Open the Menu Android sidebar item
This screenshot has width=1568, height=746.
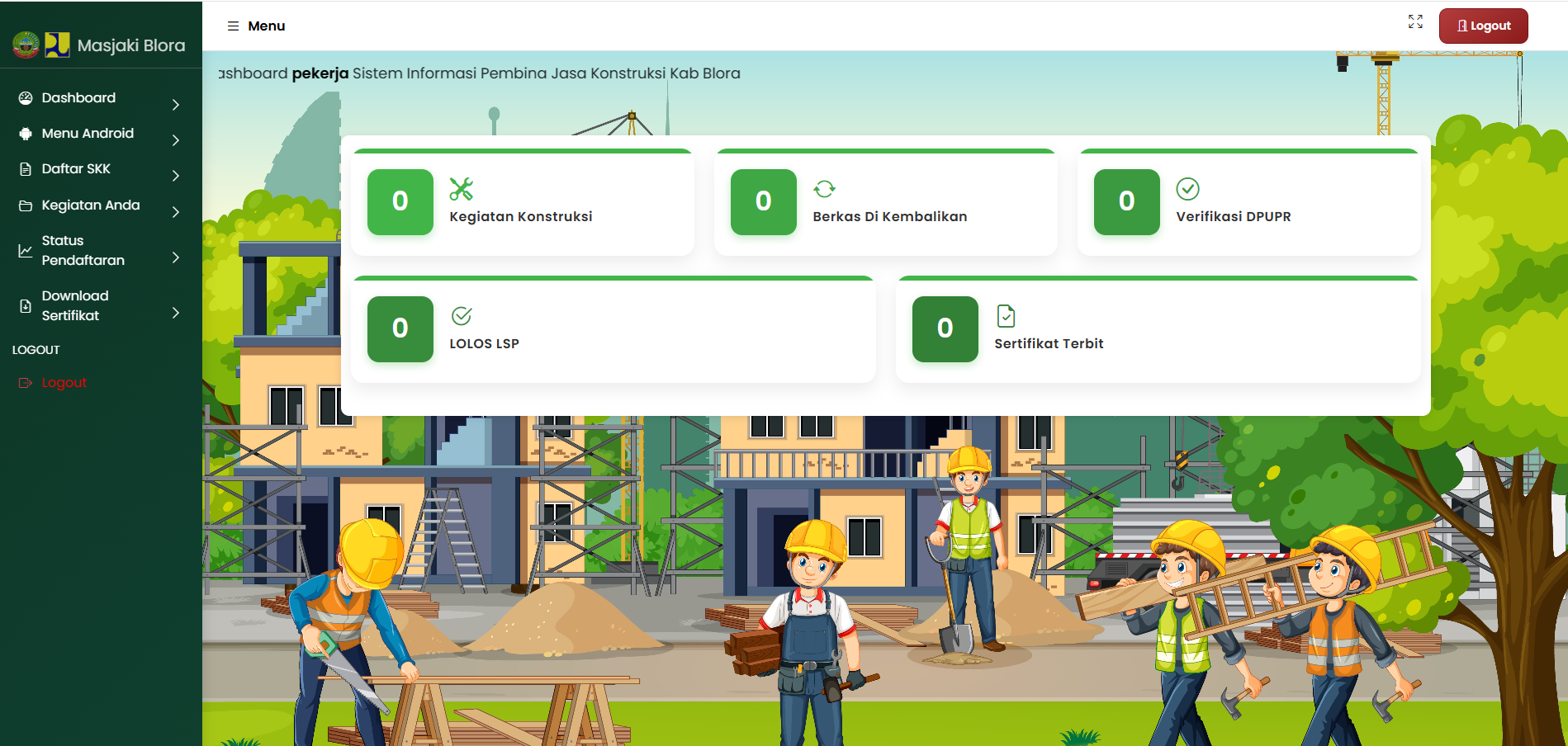[88, 134]
